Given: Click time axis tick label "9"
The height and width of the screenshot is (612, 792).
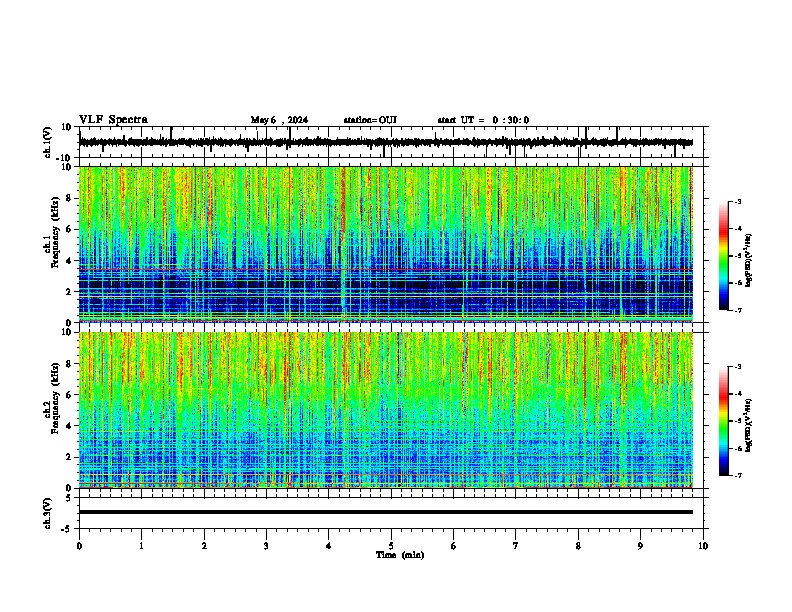Looking at the screenshot, I should (x=640, y=546).
